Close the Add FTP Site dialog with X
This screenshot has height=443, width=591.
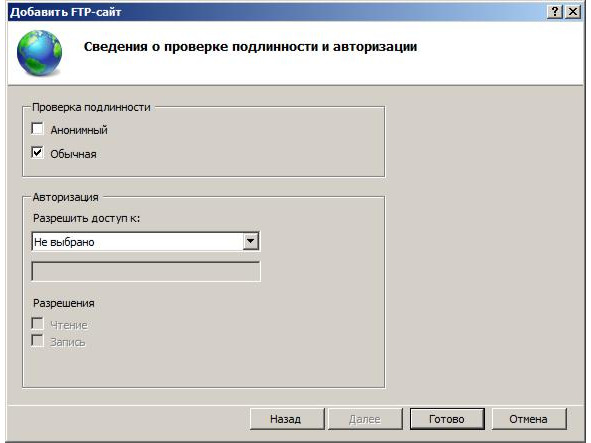[x=573, y=12]
